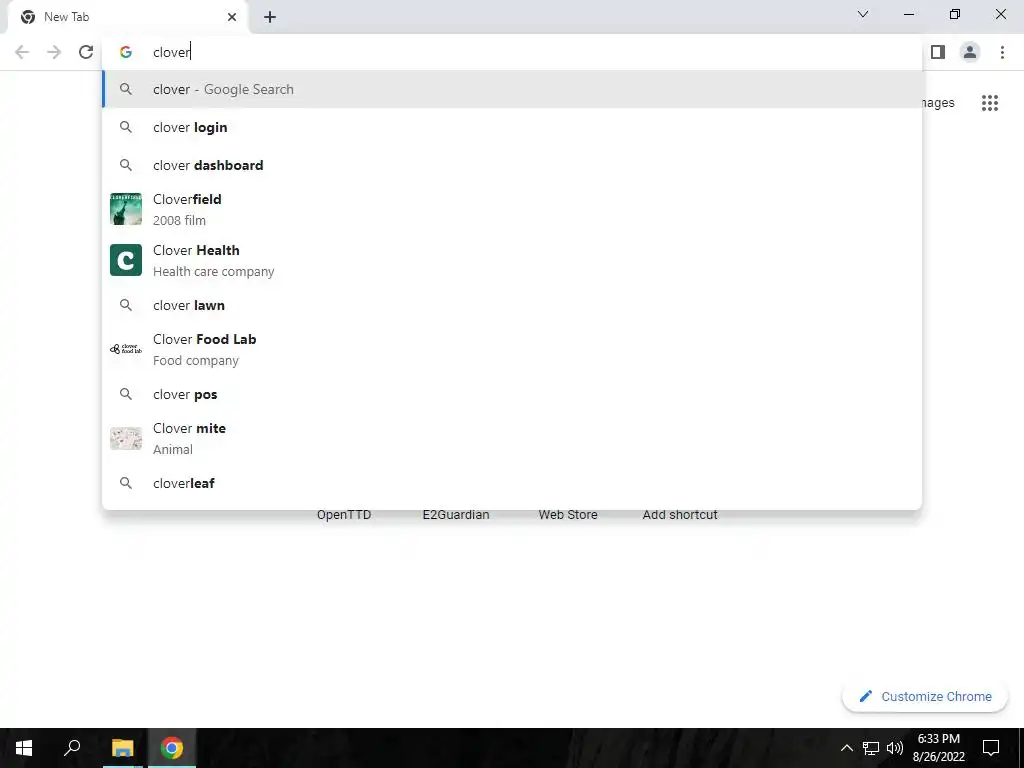Open File Explorer from taskbar
This screenshot has height=768, width=1024.
point(122,748)
